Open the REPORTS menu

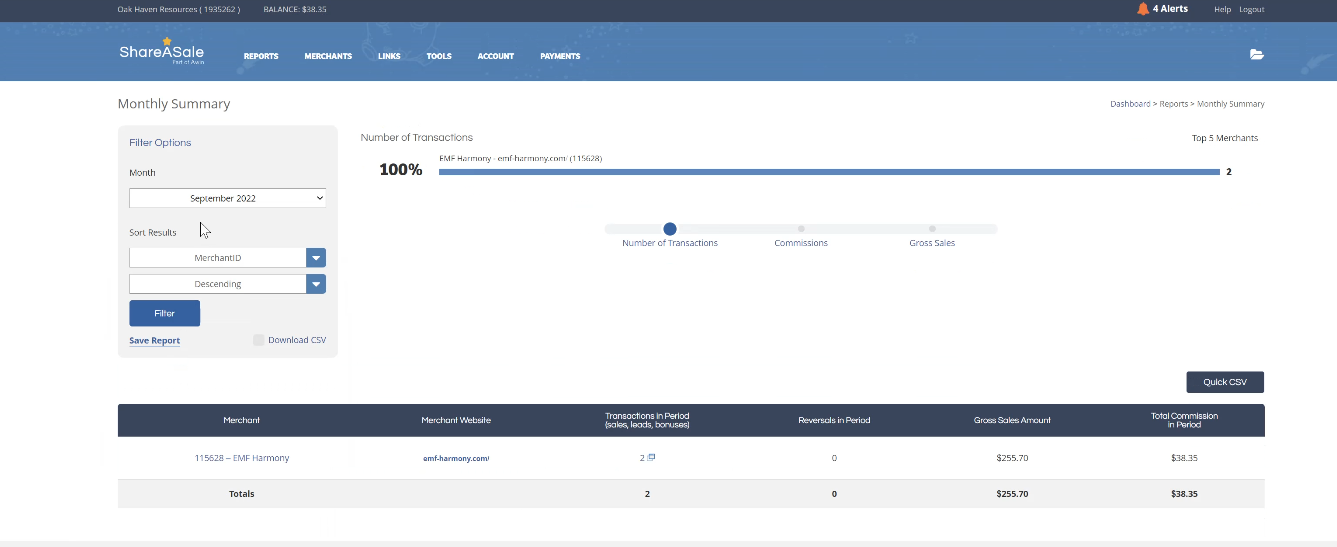click(261, 56)
